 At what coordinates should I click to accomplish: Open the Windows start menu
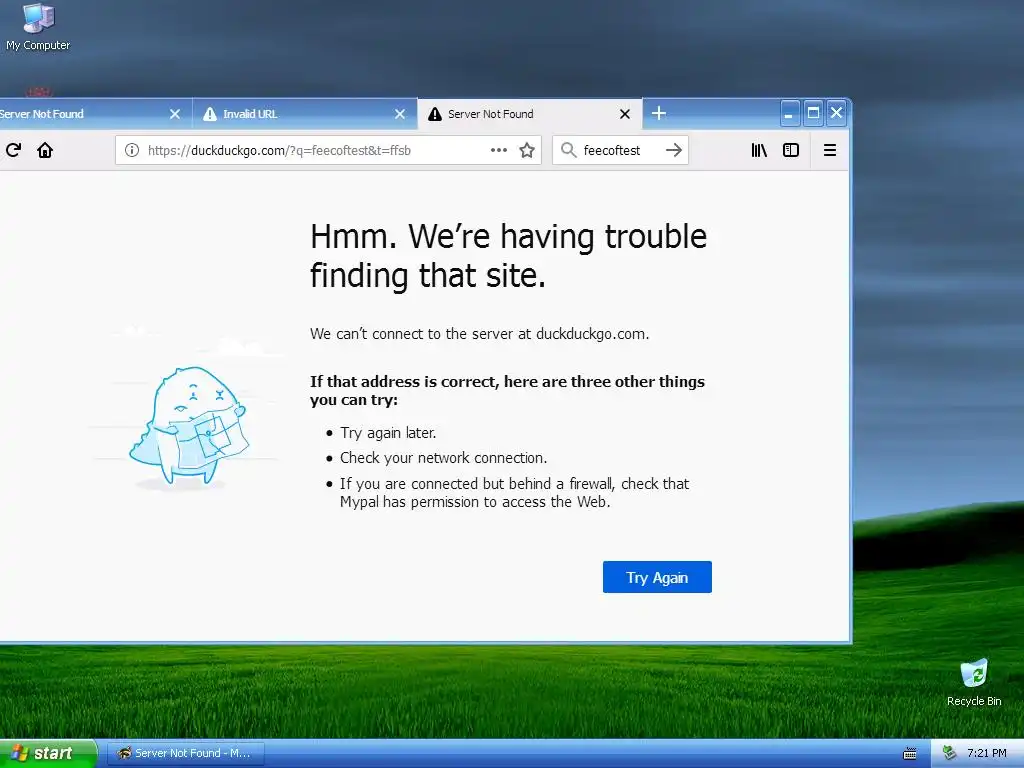click(48, 753)
